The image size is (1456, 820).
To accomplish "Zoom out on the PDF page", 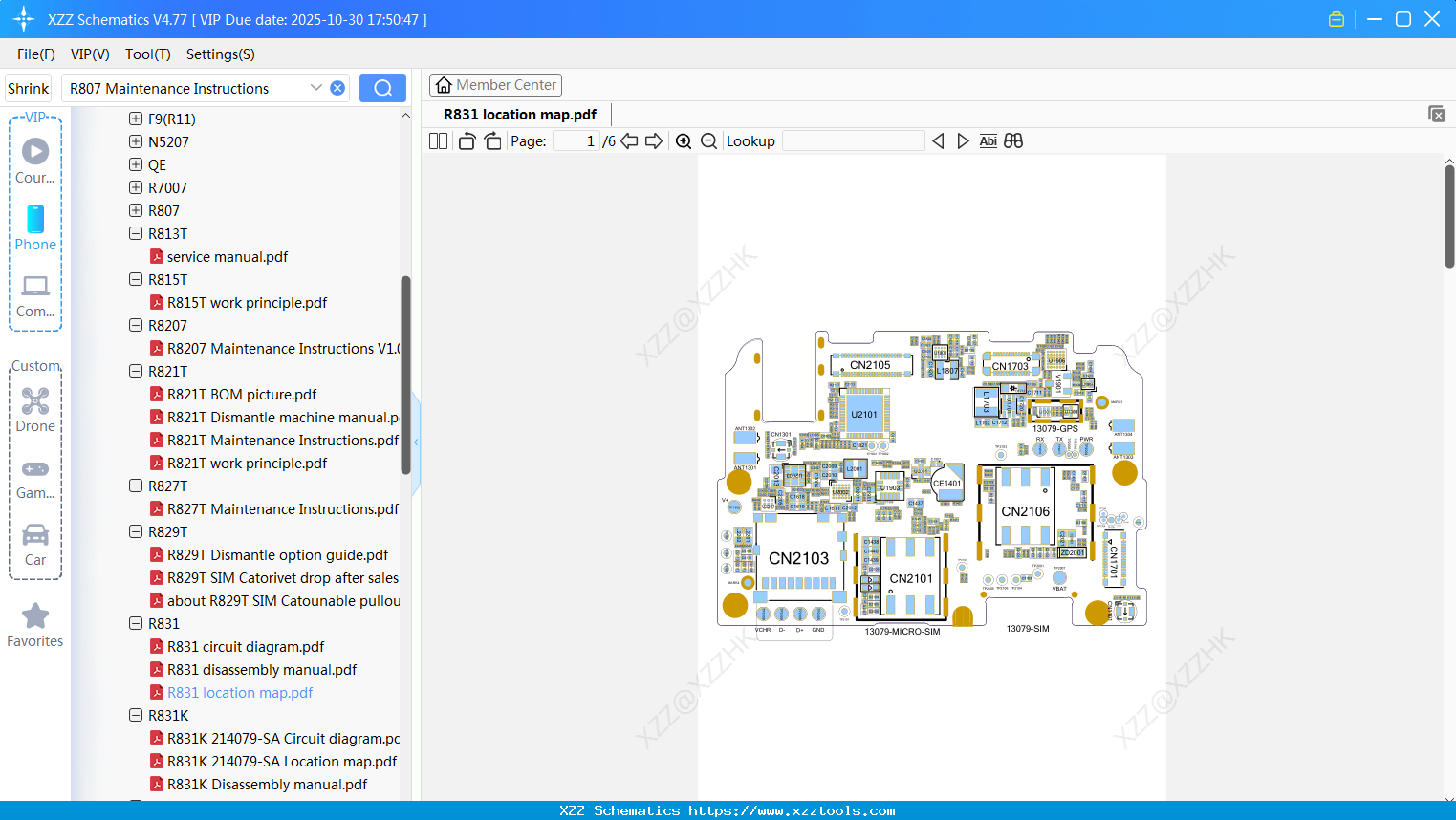I will point(707,140).
